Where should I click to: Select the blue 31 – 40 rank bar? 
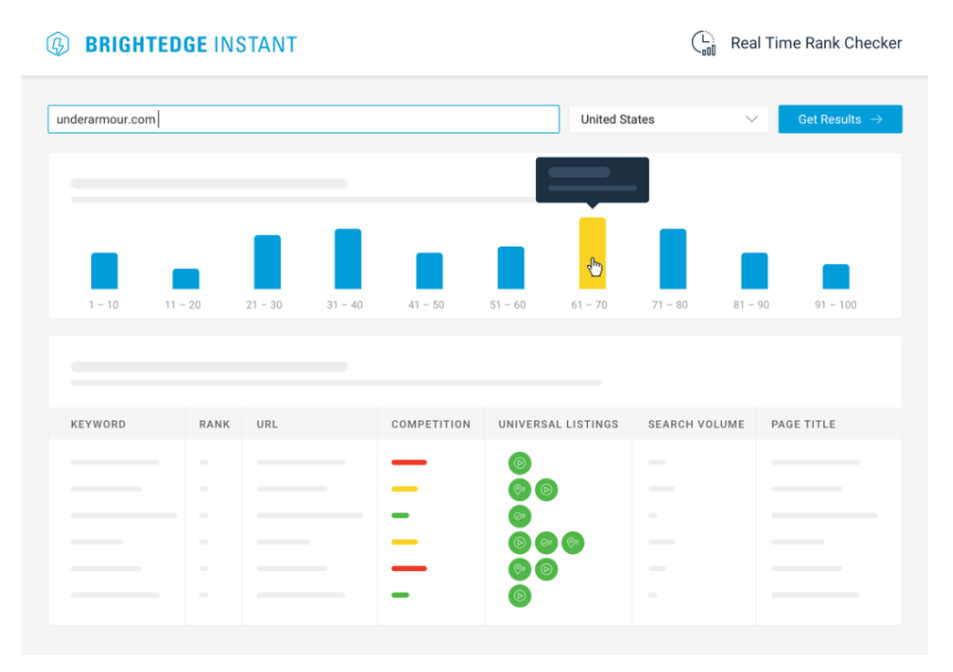[348, 259]
